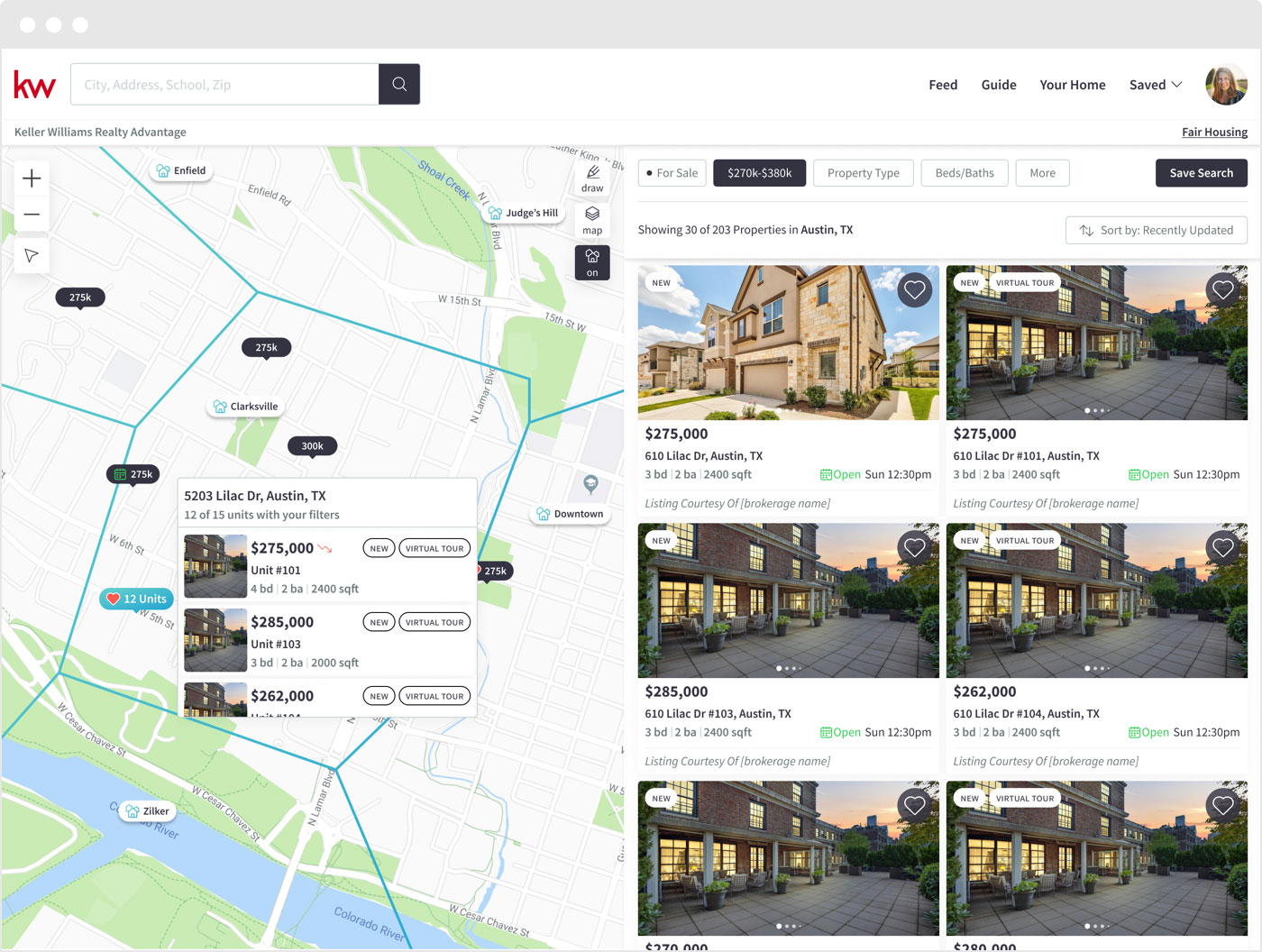
Task: Go to the Feed page
Action: tap(943, 85)
